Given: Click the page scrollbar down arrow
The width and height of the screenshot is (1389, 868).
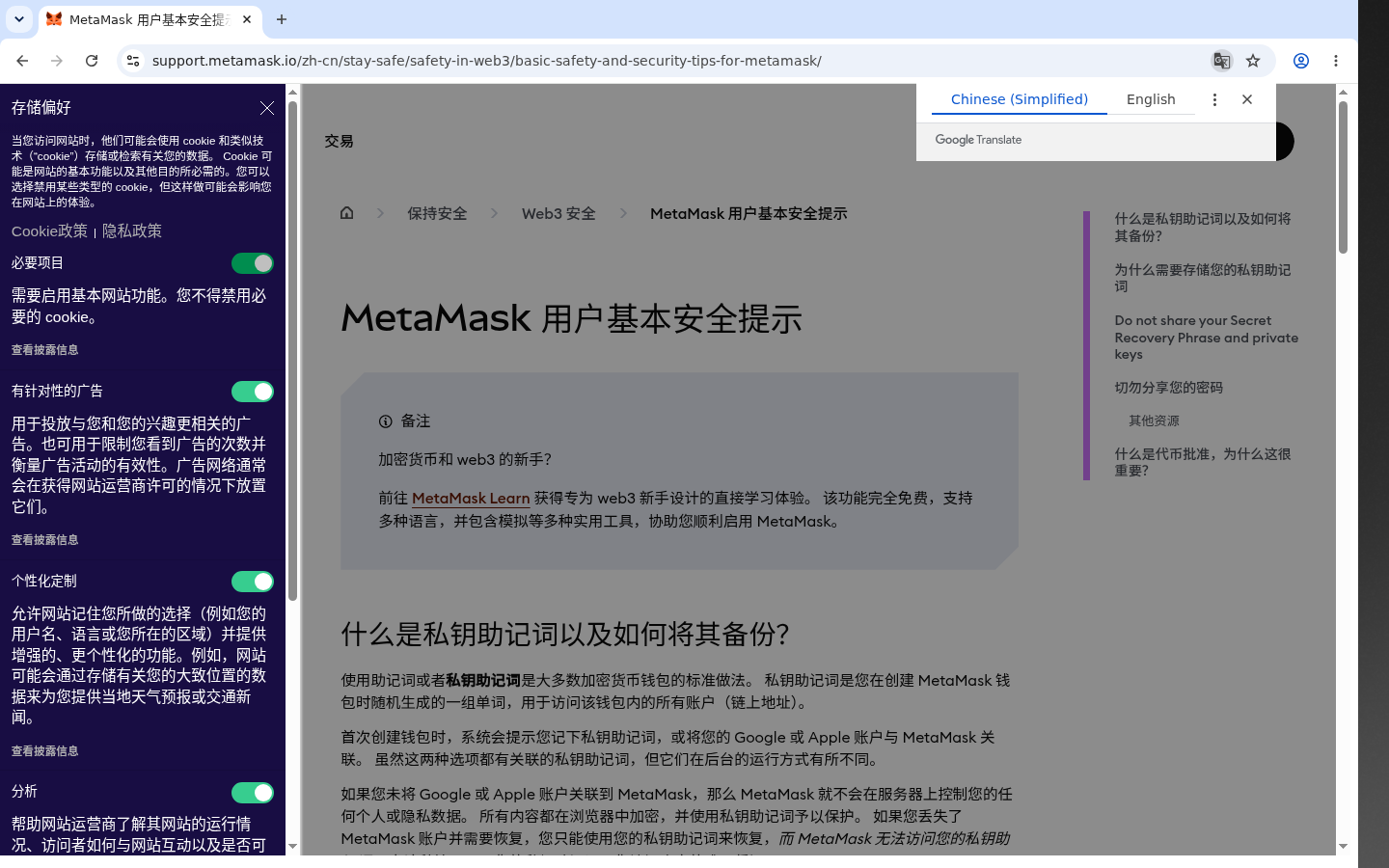Looking at the screenshot, I should click(1343, 846).
